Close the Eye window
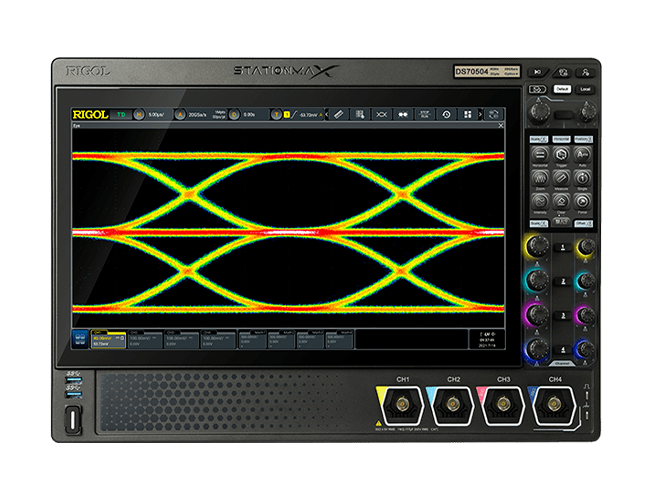 click(501, 126)
